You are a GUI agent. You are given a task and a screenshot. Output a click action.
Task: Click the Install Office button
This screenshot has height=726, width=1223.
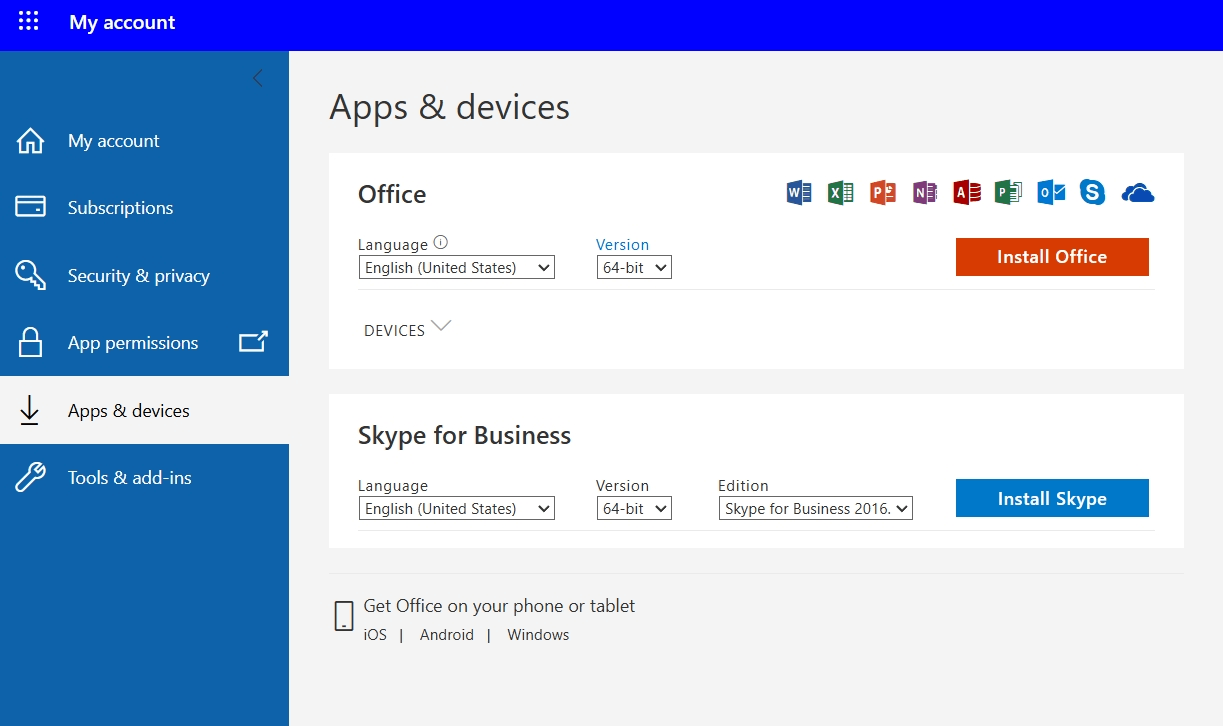point(1052,257)
